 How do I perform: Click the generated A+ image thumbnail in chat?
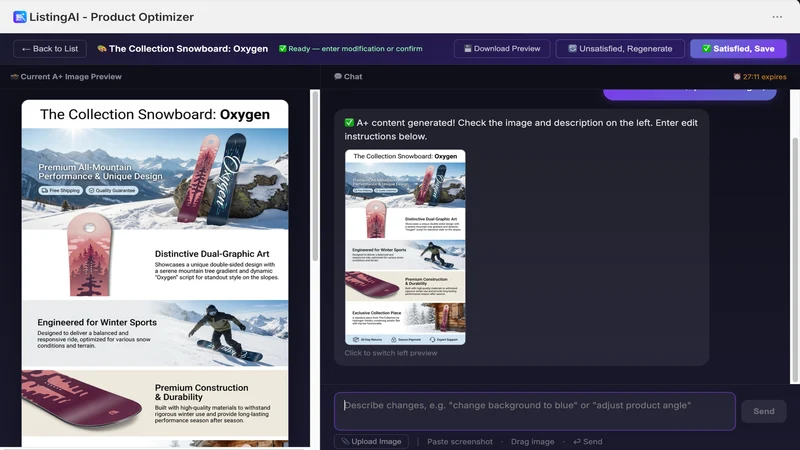[405, 247]
